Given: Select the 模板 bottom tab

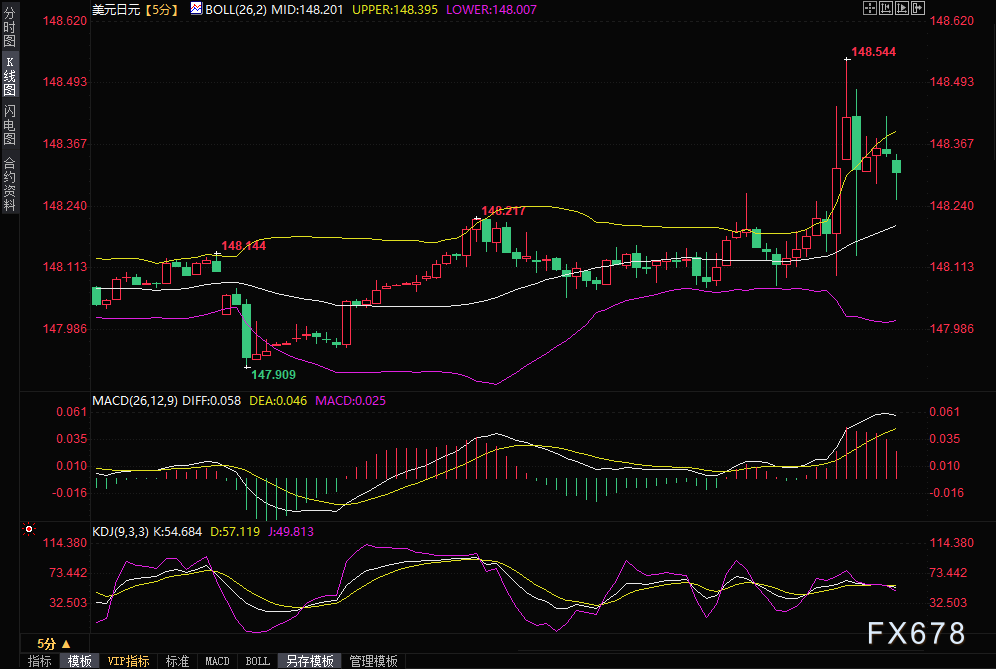Looking at the screenshot, I should pyautogui.click(x=79, y=661).
